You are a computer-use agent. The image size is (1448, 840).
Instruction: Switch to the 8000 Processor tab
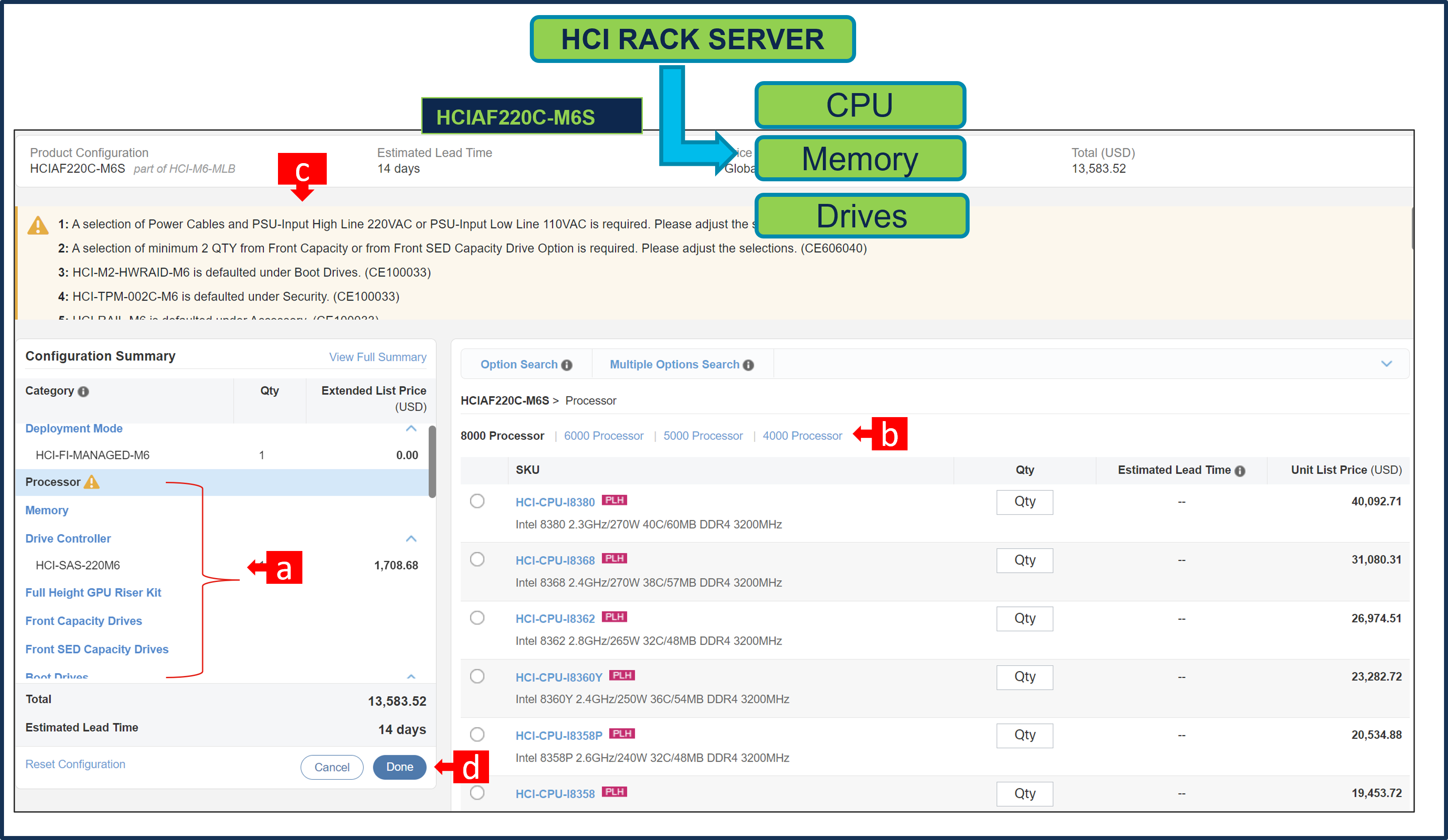point(502,436)
